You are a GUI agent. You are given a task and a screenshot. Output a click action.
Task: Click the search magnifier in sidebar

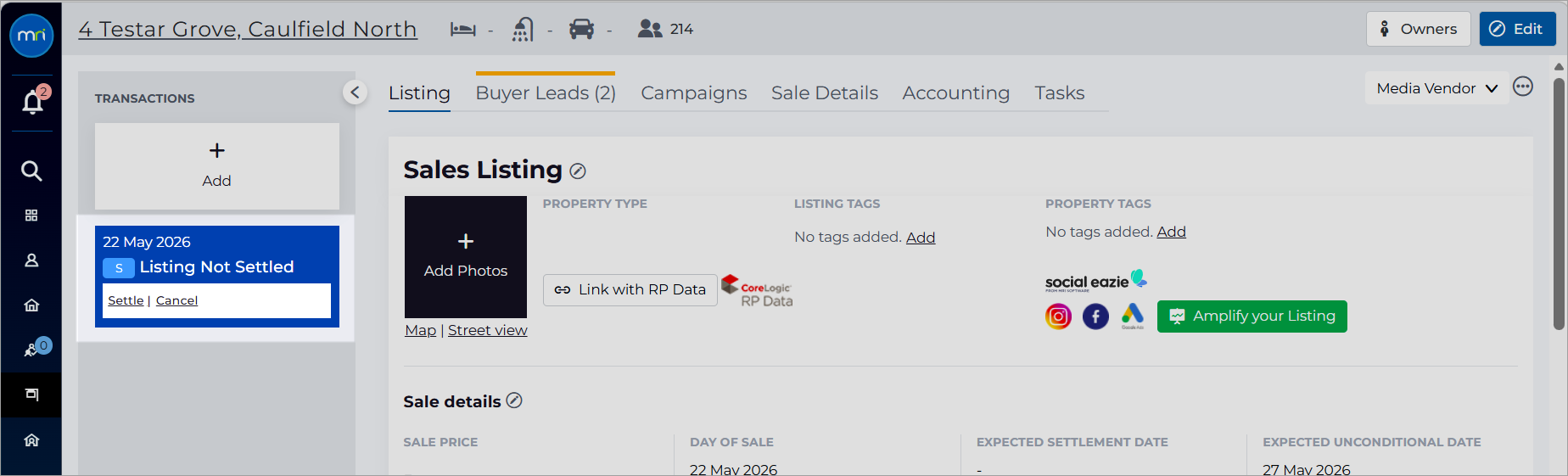31,171
